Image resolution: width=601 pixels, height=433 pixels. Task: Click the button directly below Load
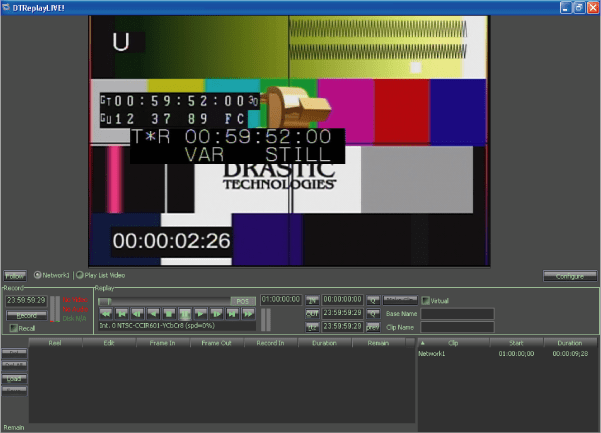[x=15, y=390]
